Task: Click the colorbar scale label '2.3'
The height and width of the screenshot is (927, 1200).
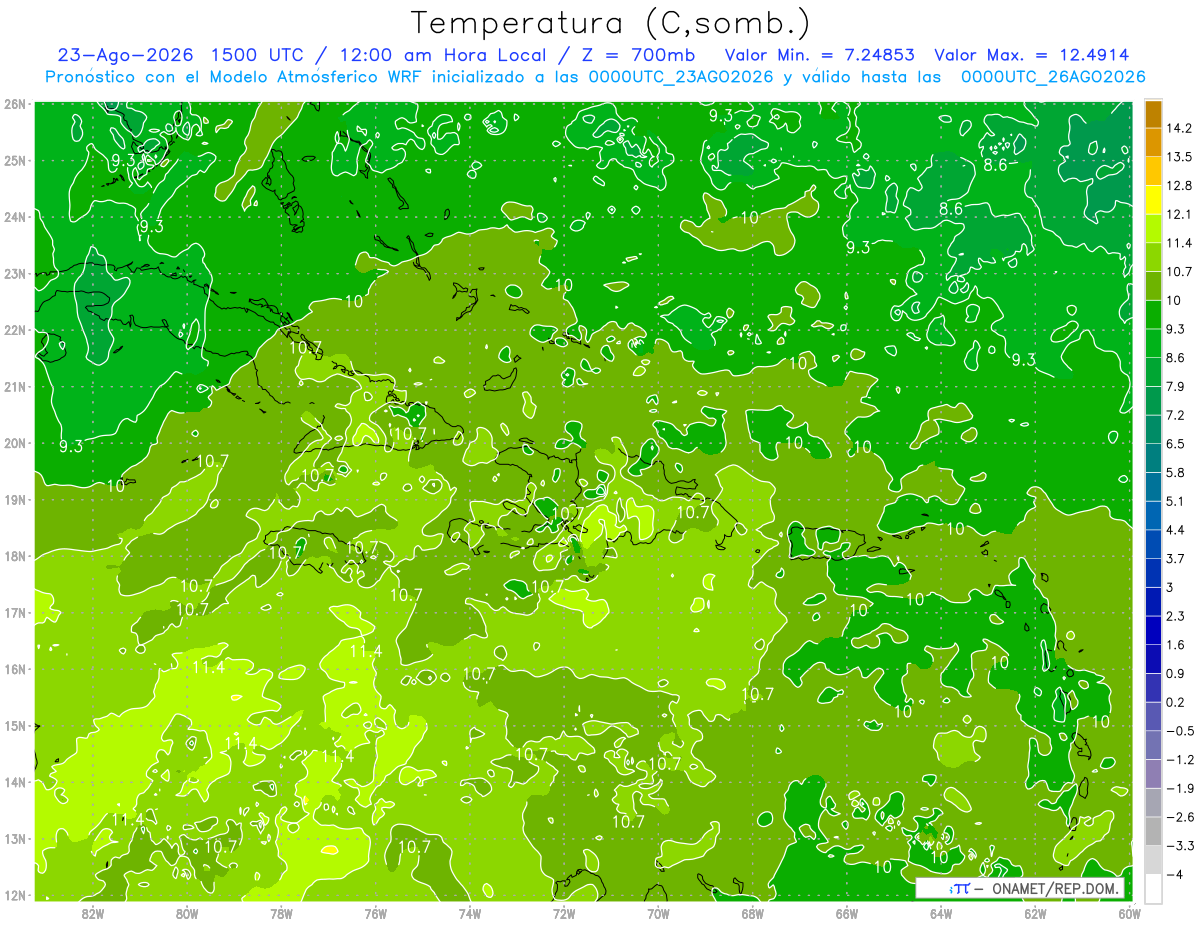Action: [1175, 616]
